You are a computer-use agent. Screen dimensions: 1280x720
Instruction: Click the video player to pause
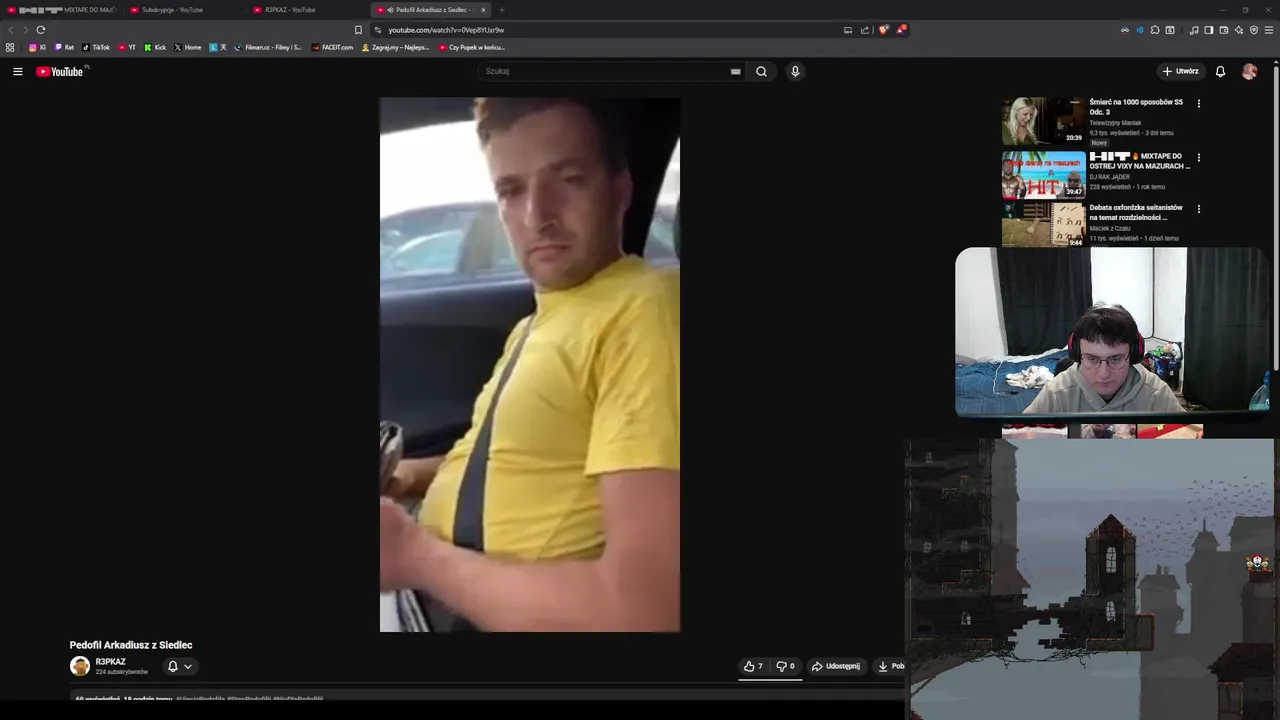pyautogui.click(x=529, y=364)
